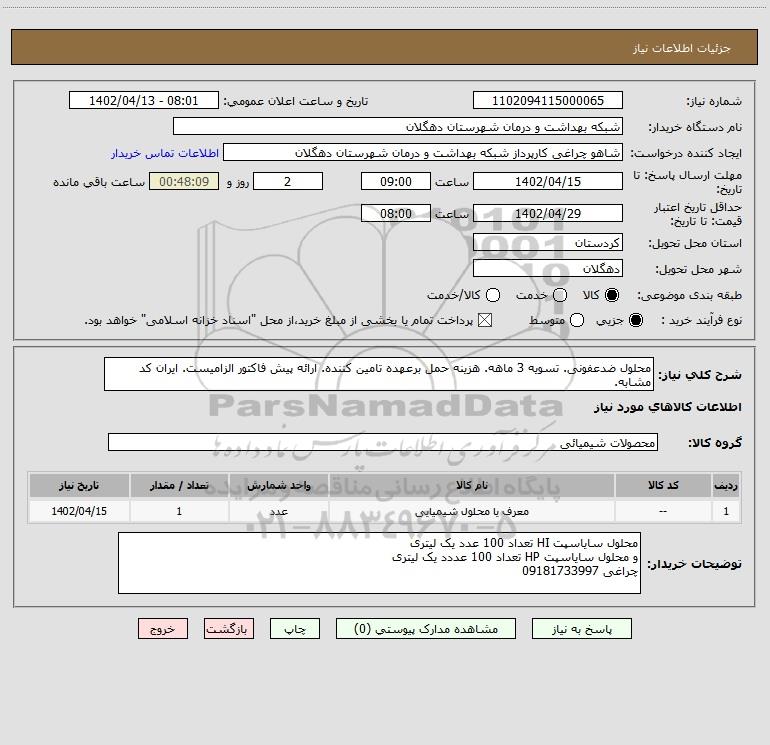The image size is (770, 745).
Task: Click the نام کالا column header
Action: tap(471, 485)
